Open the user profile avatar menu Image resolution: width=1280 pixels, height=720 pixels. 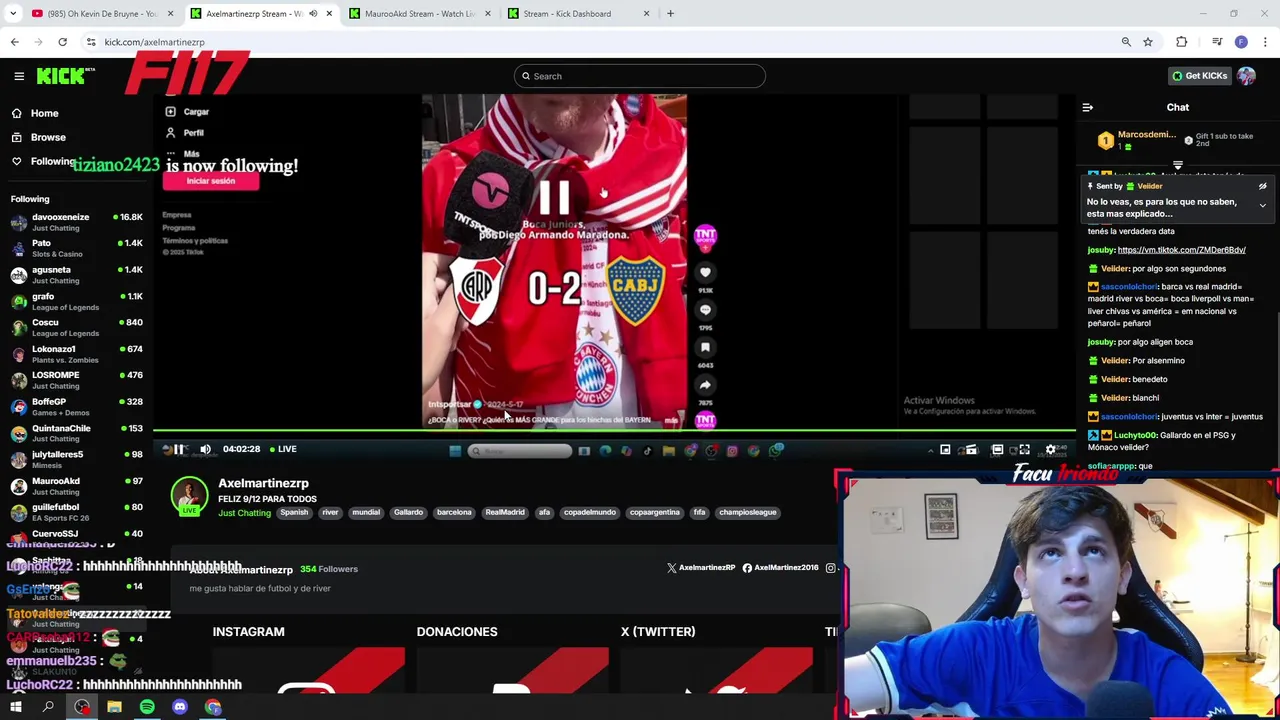[1247, 76]
